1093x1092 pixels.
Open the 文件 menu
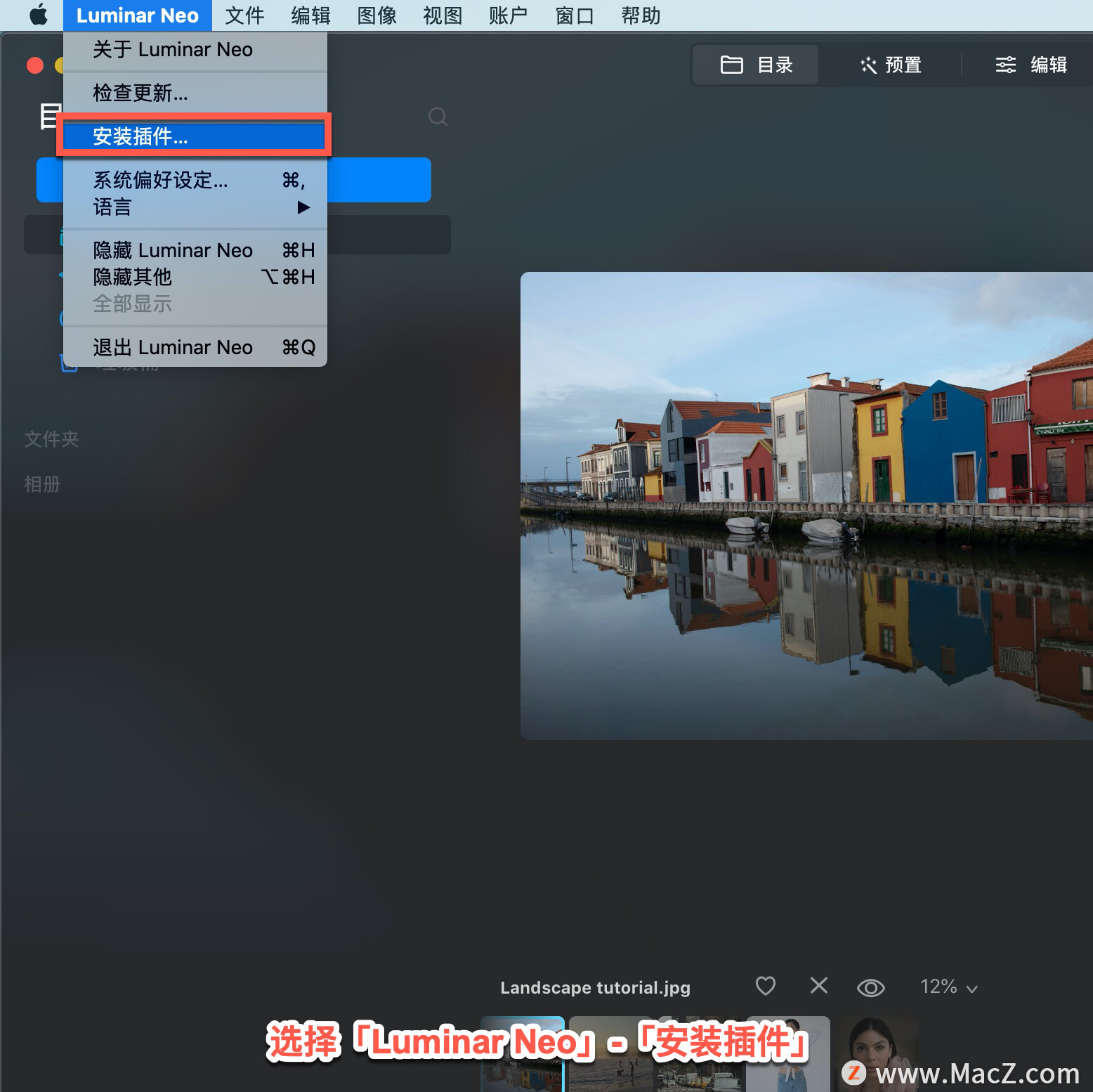(x=244, y=15)
